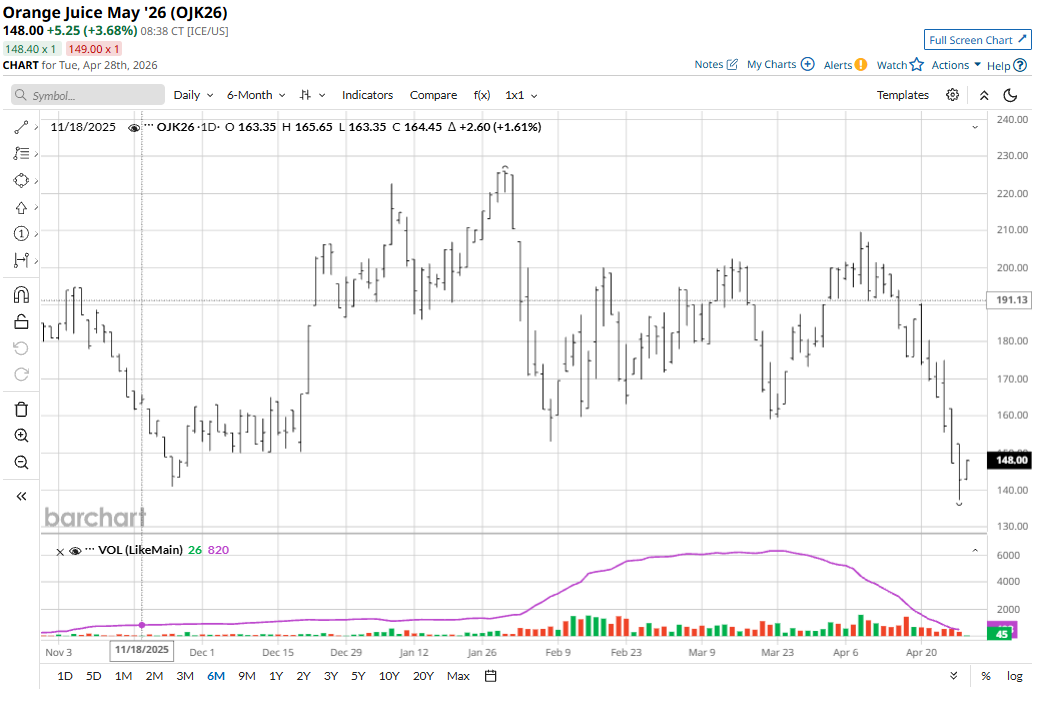Click the 11/18/2025 date axis marker
This screenshot has height=709, width=1048.
tap(142, 650)
